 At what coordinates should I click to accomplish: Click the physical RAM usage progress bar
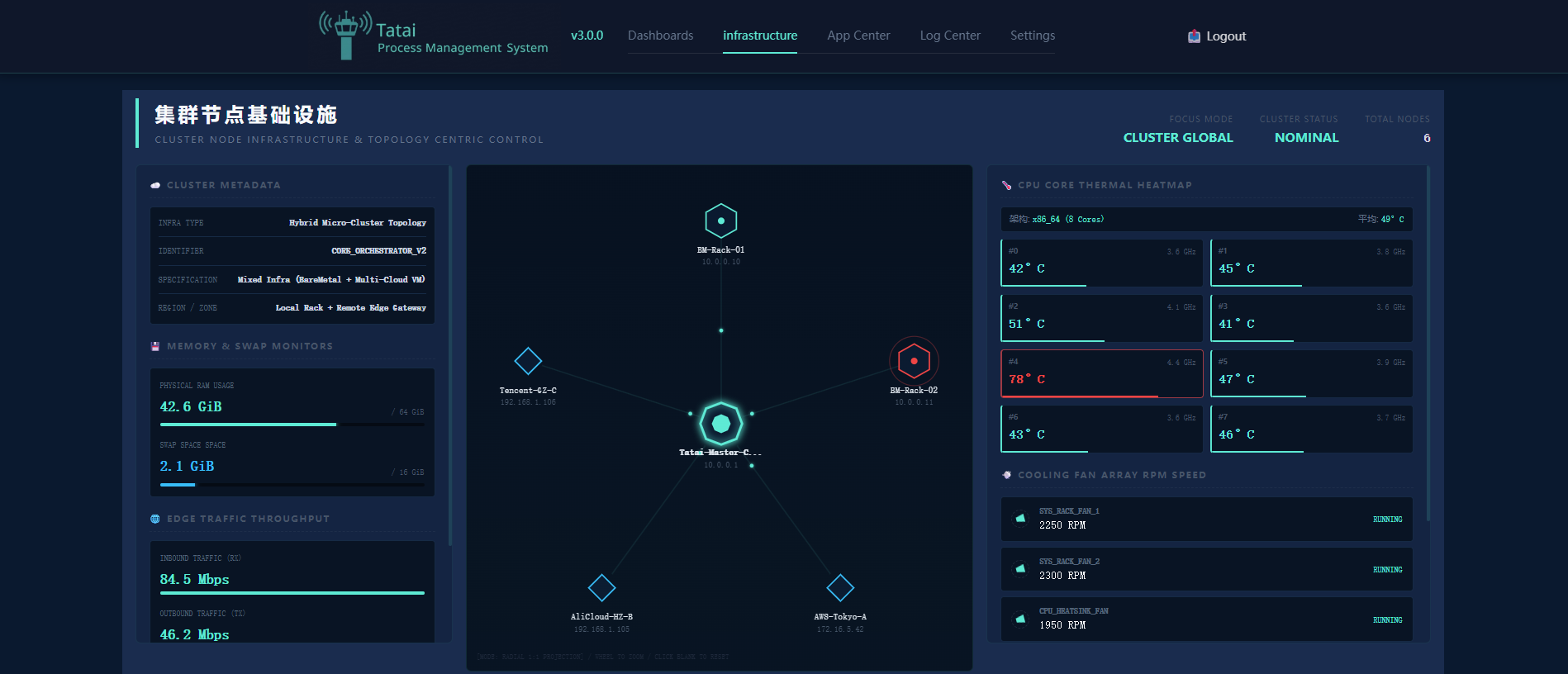point(292,425)
